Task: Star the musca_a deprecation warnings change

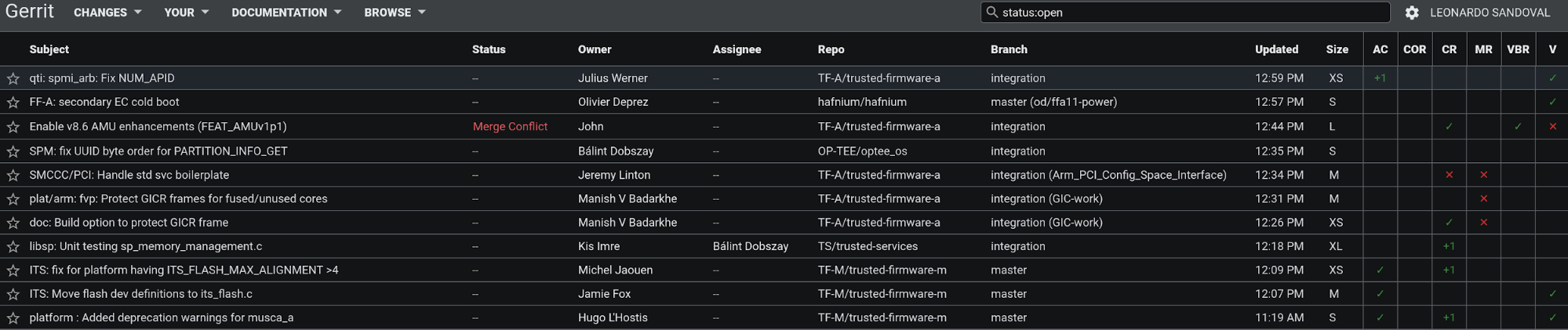Action: coord(13,317)
